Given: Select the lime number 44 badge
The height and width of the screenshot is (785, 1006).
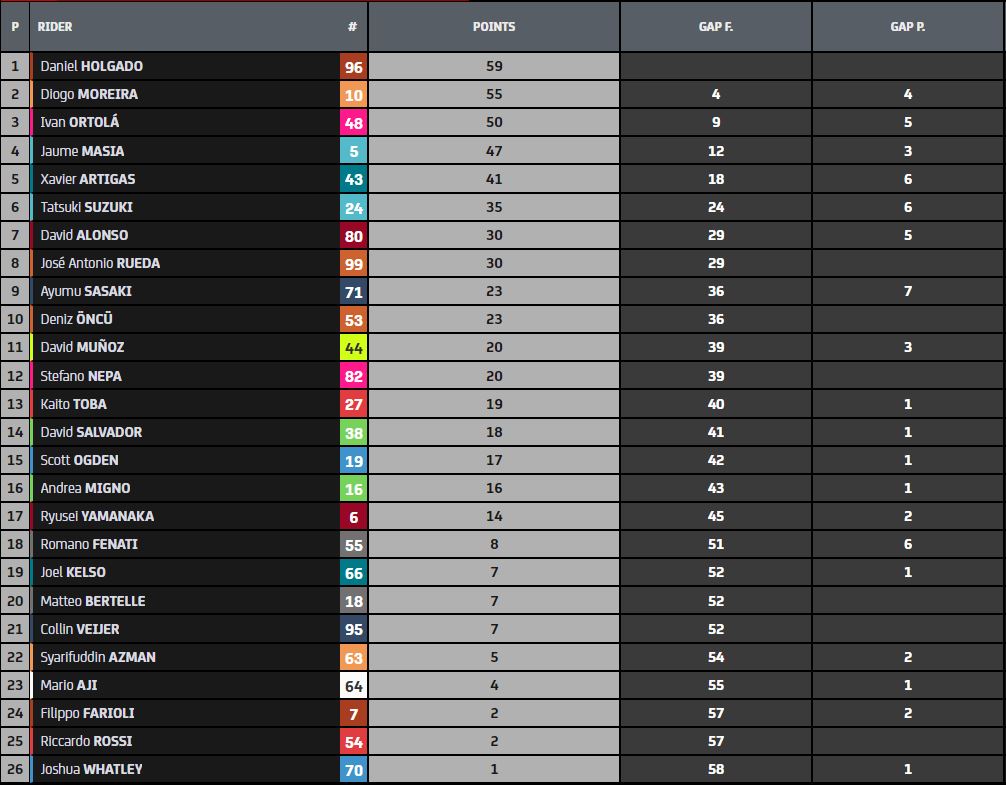Looking at the screenshot, I should (x=353, y=348).
